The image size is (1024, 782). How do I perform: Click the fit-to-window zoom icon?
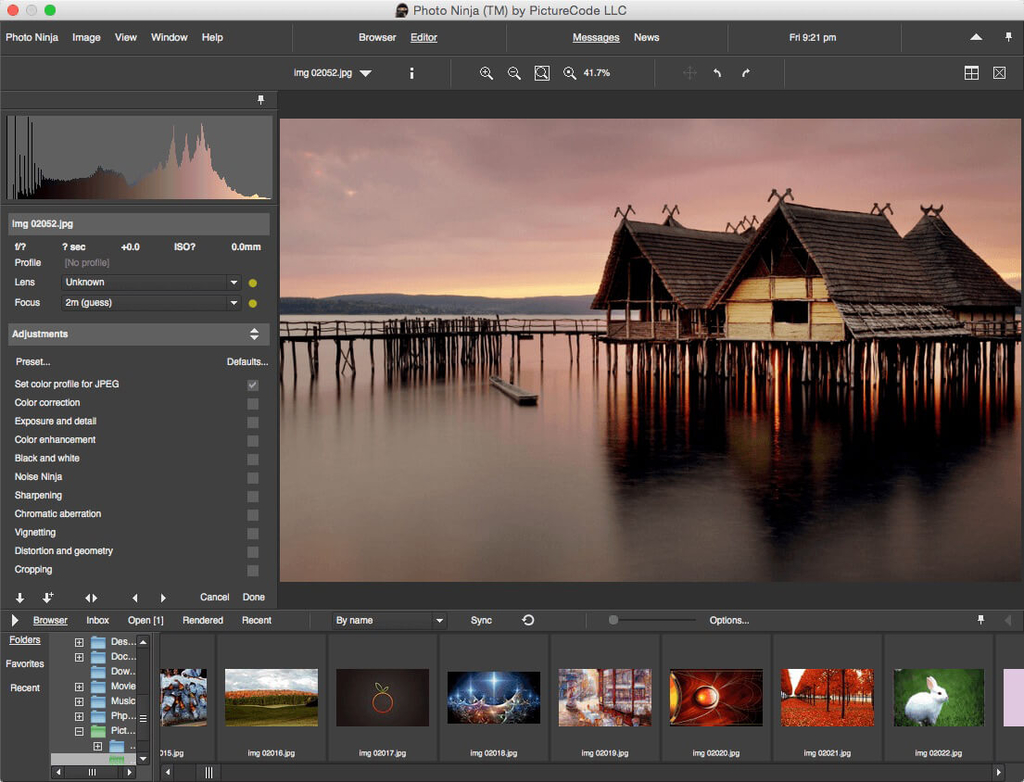click(542, 73)
